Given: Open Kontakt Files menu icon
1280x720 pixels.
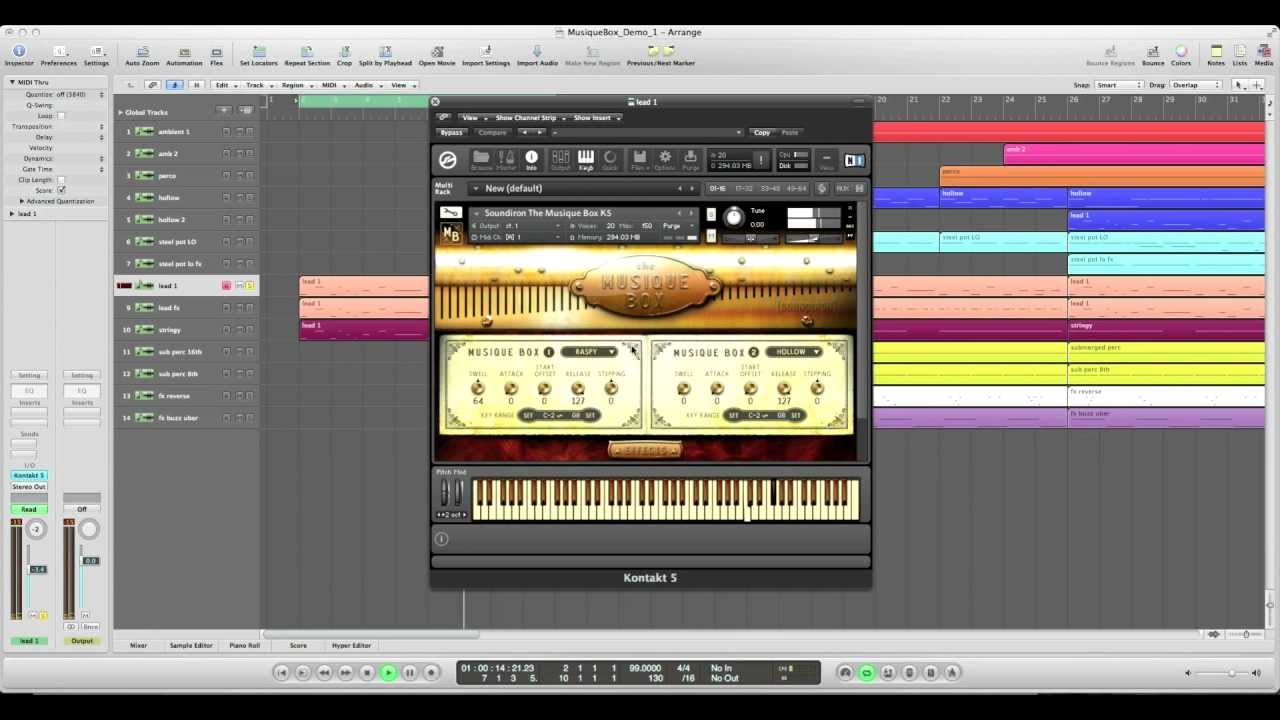Looking at the screenshot, I should click(640, 161).
